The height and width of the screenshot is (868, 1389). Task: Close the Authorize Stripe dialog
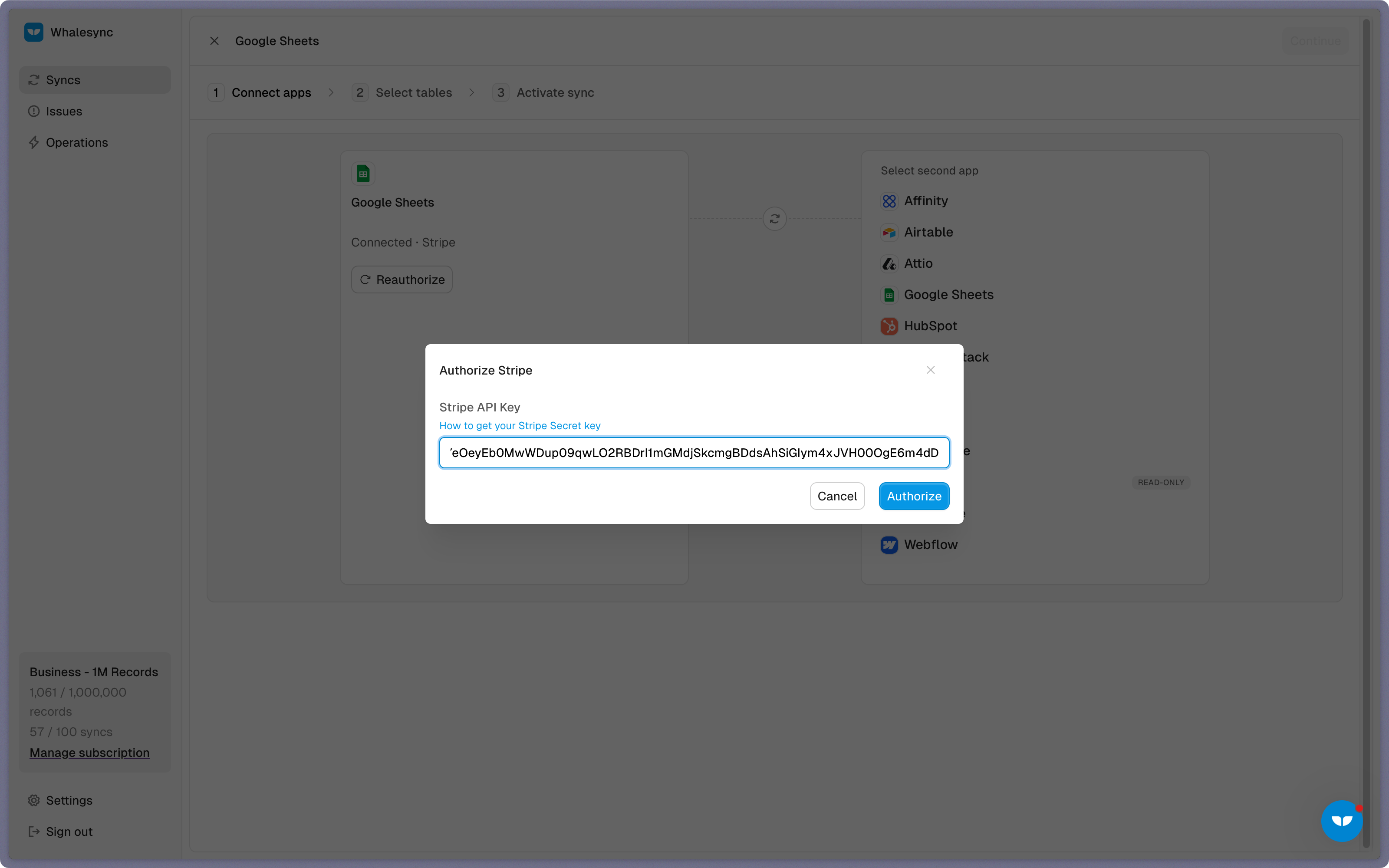point(930,370)
